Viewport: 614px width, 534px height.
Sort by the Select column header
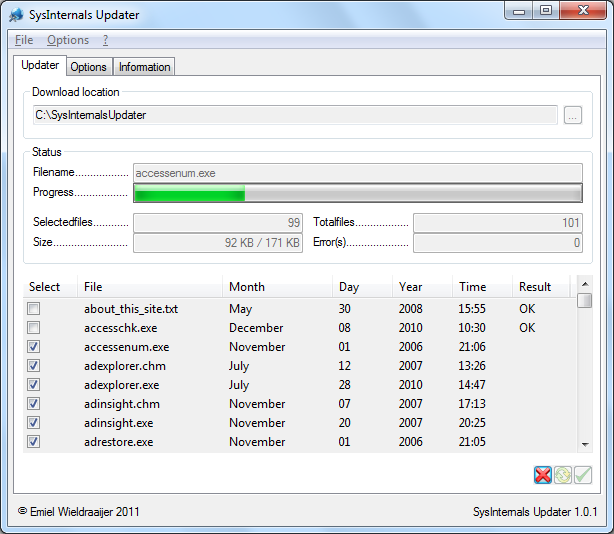[50, 287]
